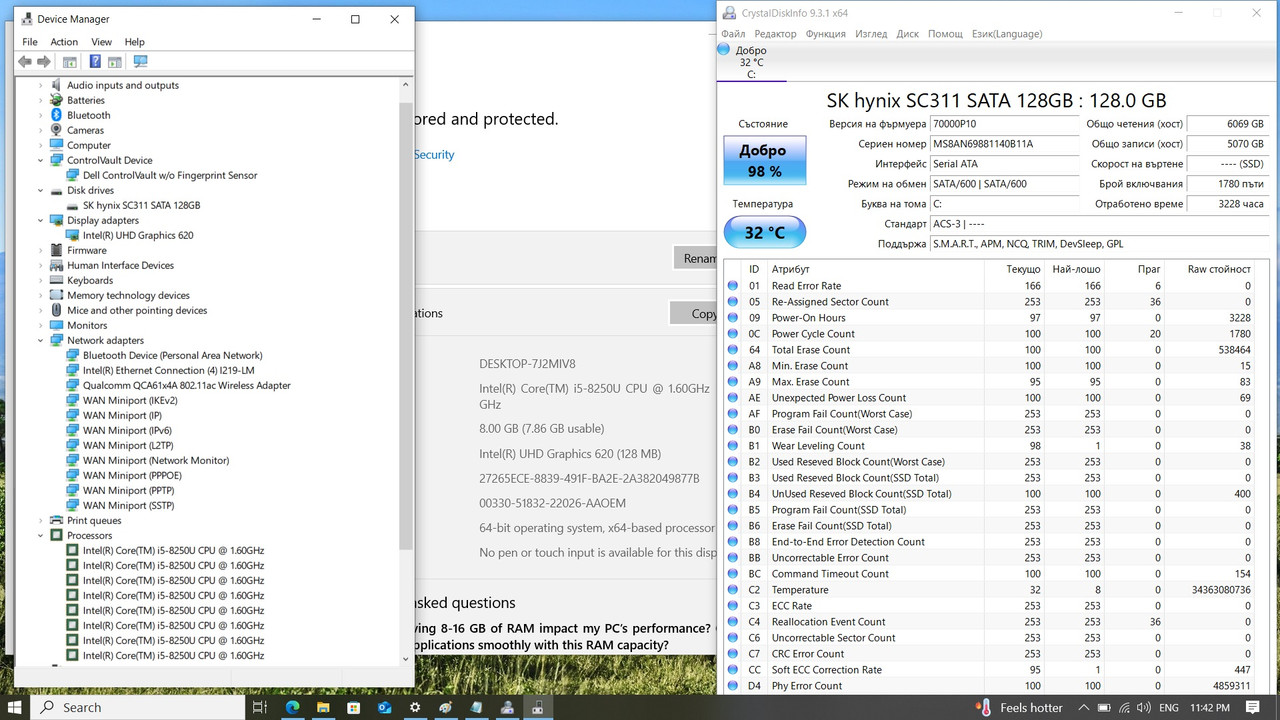Screen dimensions: 1280x720
Task: Click the Intel UHD Graphics 620 adapter icon
Action: pyautogui.click(x=73, y=235)
